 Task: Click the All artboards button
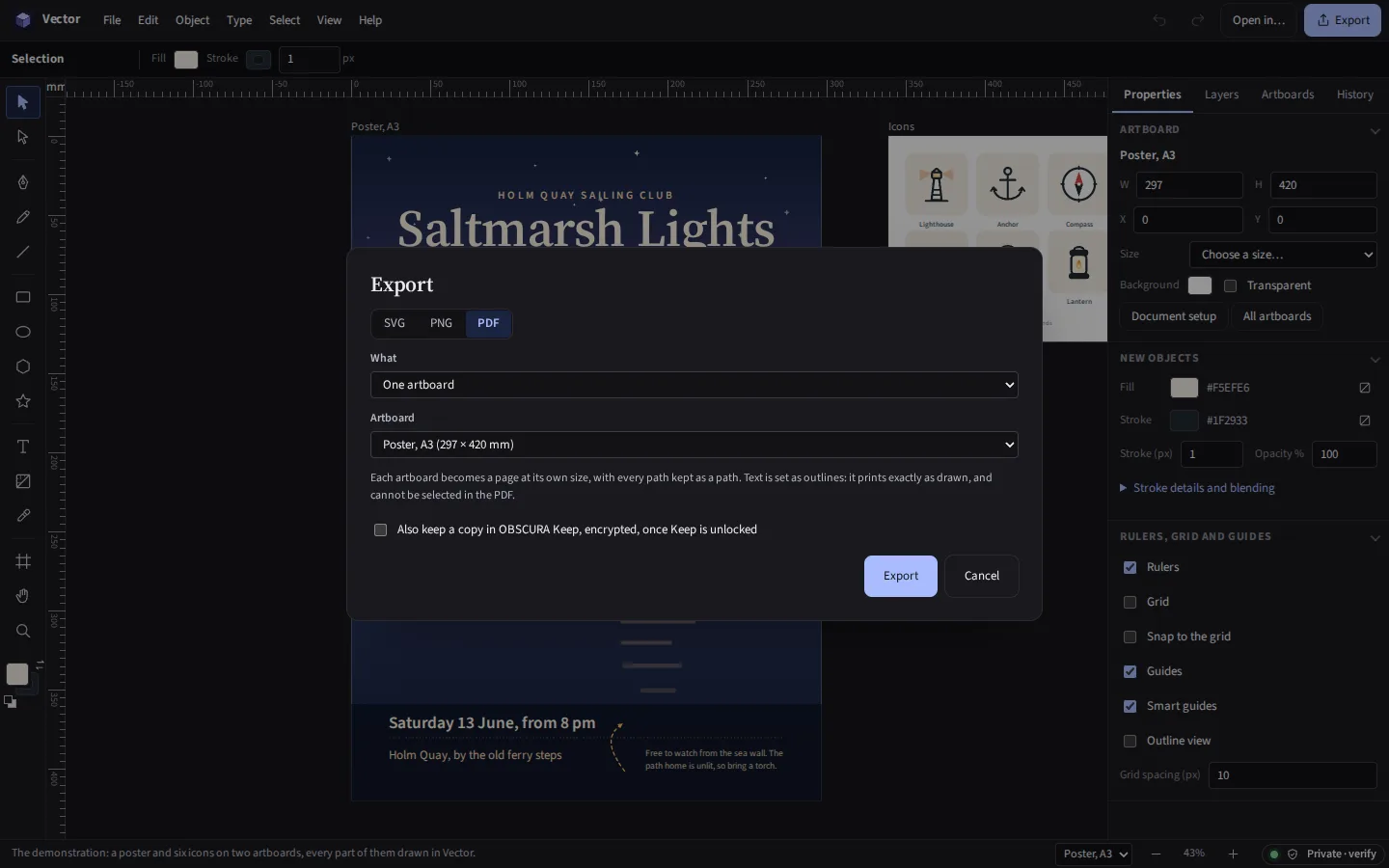point(1277,316)
